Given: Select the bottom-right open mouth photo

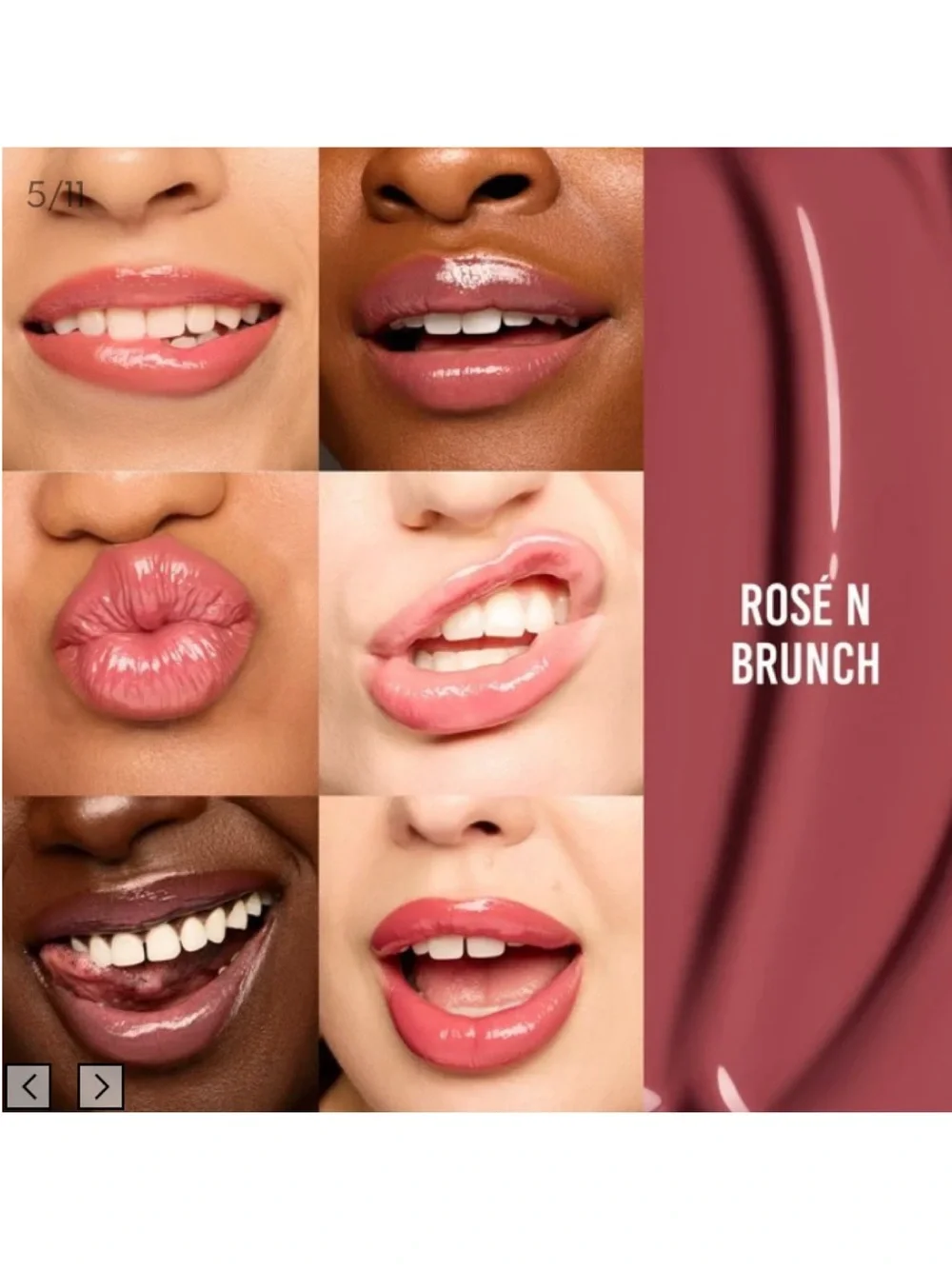Looking at the screenshot, I should click(482, 954).
